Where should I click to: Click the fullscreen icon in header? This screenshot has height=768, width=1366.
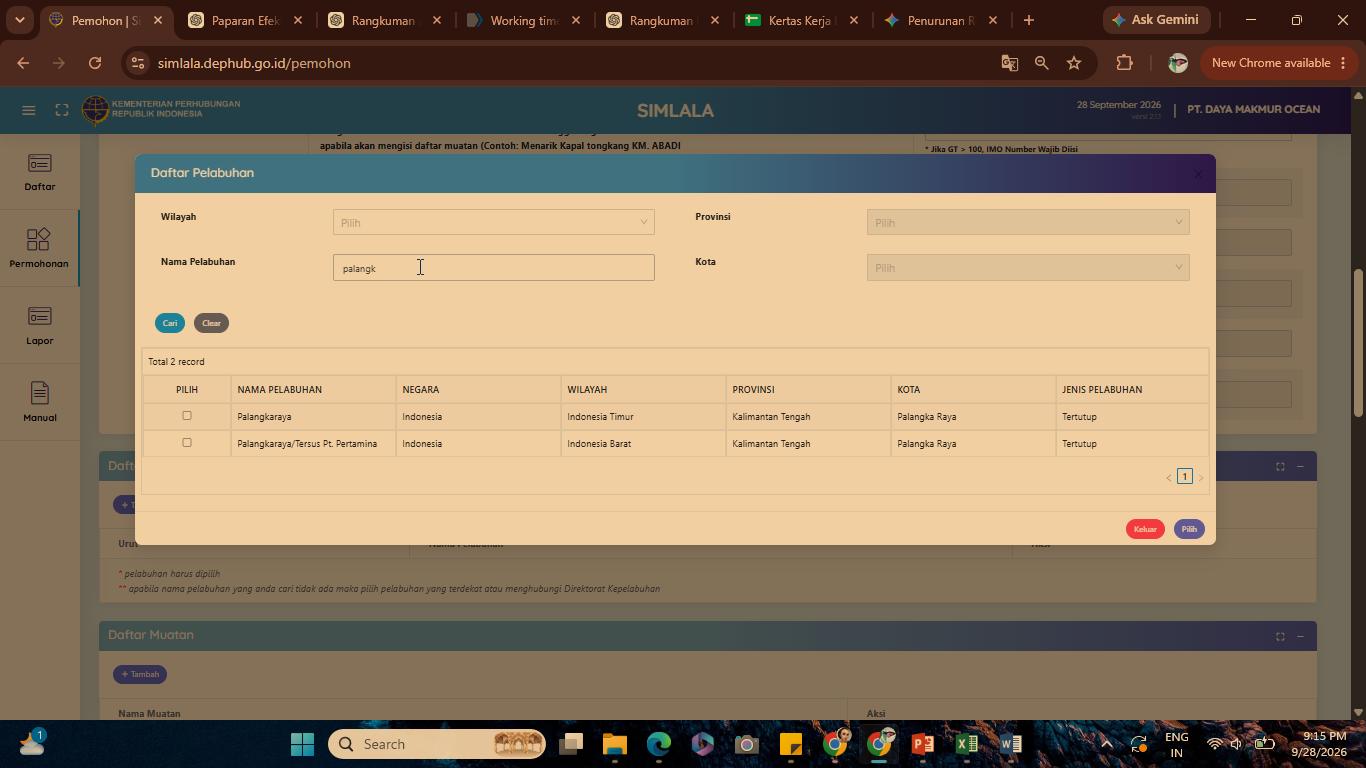coord(62,110)
